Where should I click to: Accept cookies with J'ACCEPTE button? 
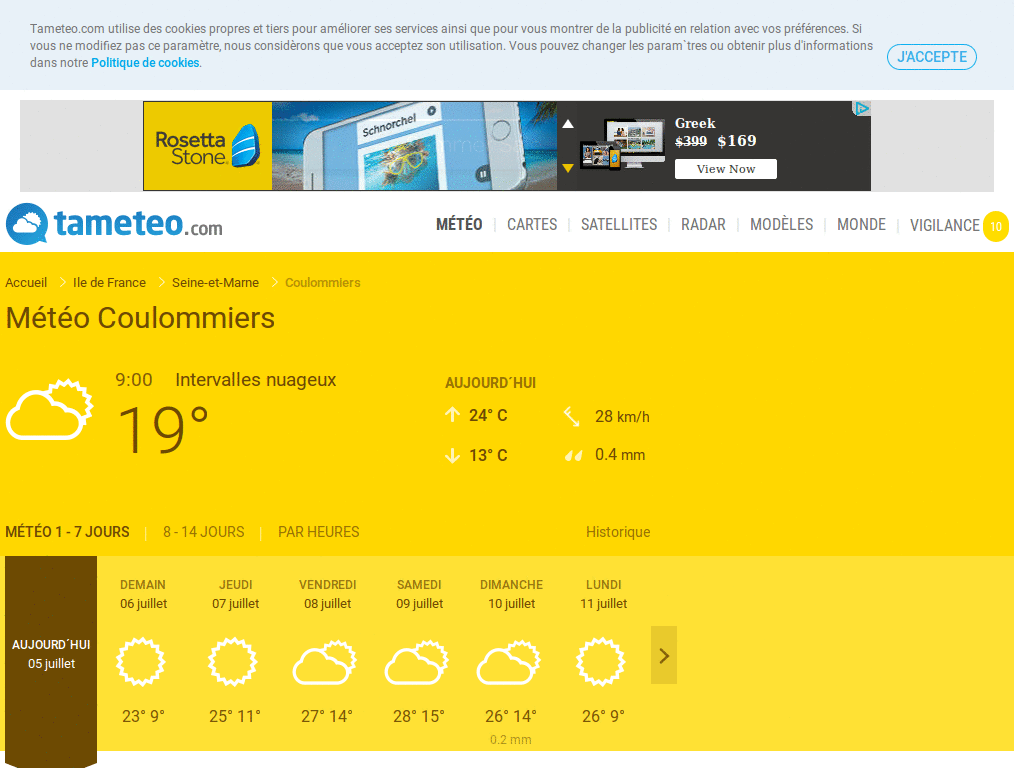[x=931, y=57]
